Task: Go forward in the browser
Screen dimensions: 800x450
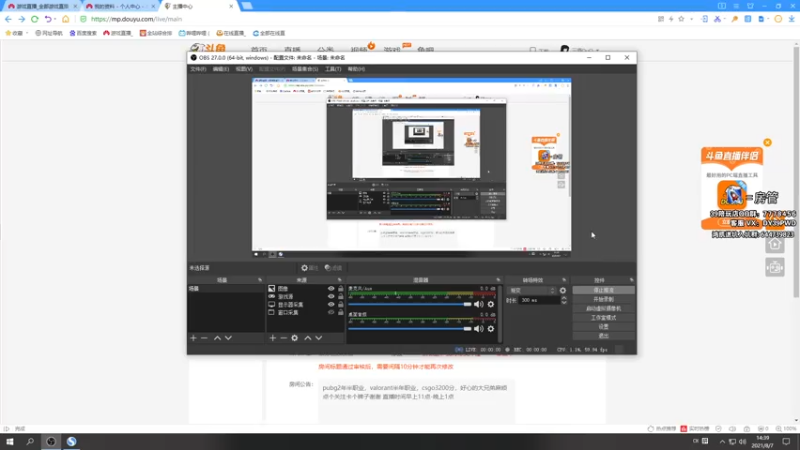Action: click(21, 19)
